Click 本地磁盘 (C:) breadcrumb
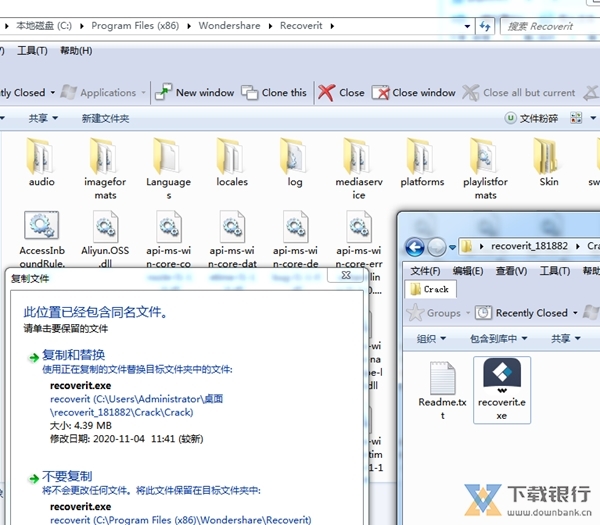 click(44, 26)
